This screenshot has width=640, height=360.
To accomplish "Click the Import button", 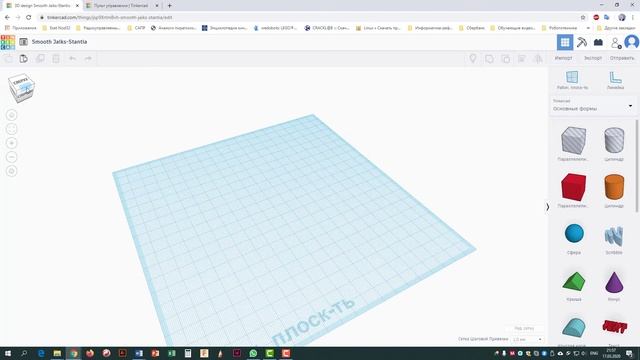I will click(x=563, y=58).
